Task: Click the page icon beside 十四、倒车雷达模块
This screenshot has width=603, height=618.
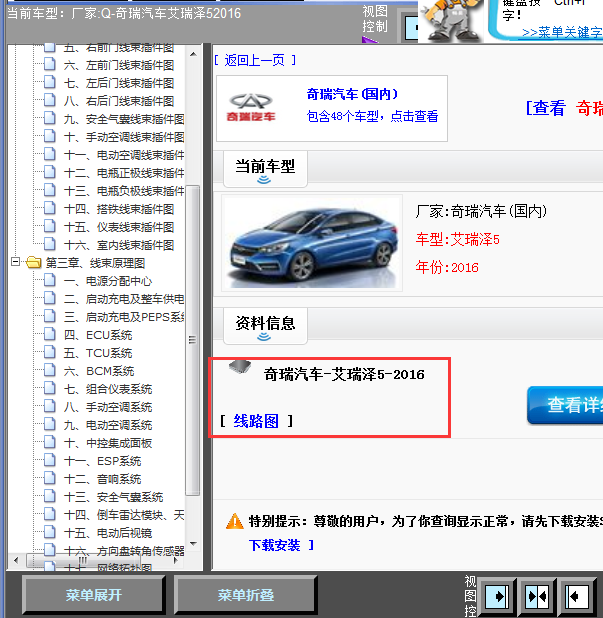Action: pyautogui.click(x=50, y=514)
